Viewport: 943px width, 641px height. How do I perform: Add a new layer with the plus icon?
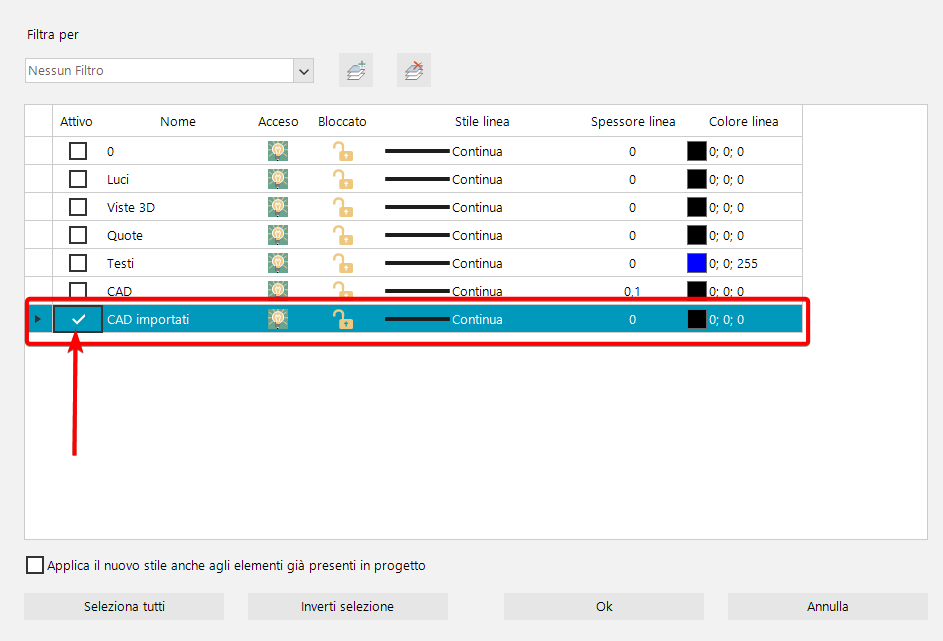[x=356, y=70]
